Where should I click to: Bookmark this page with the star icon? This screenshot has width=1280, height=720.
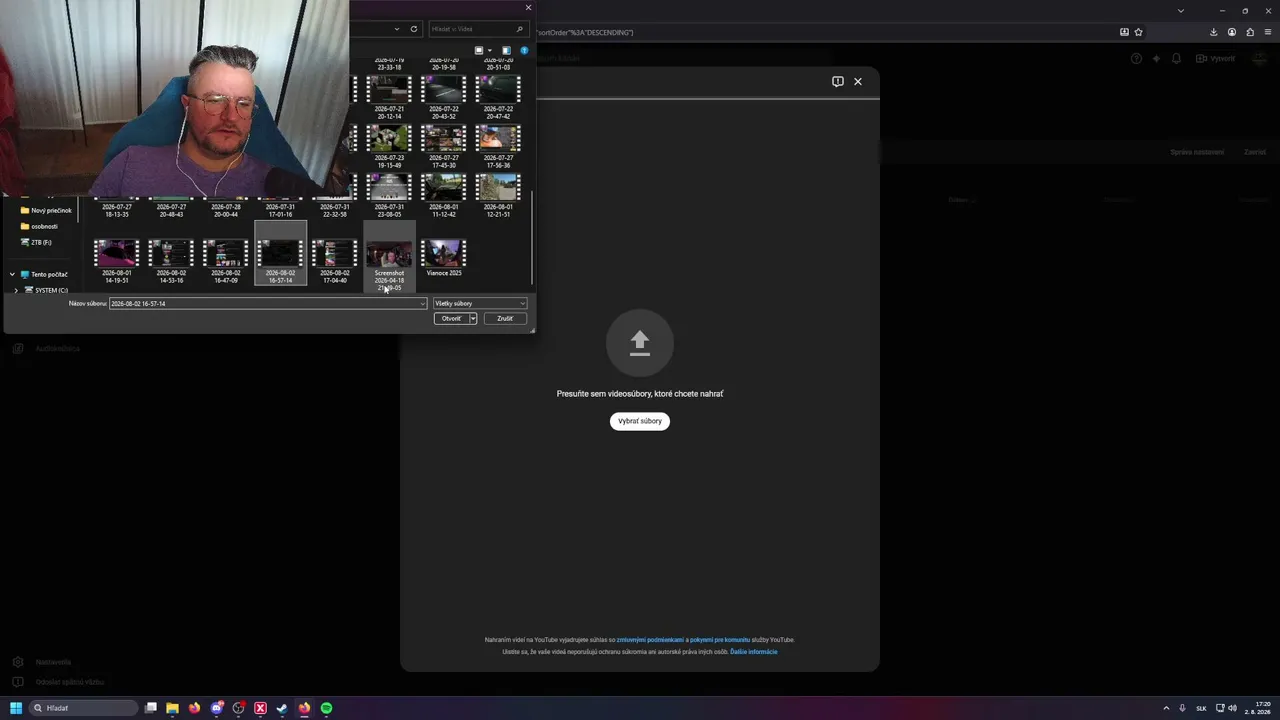tap(1138, 32)
